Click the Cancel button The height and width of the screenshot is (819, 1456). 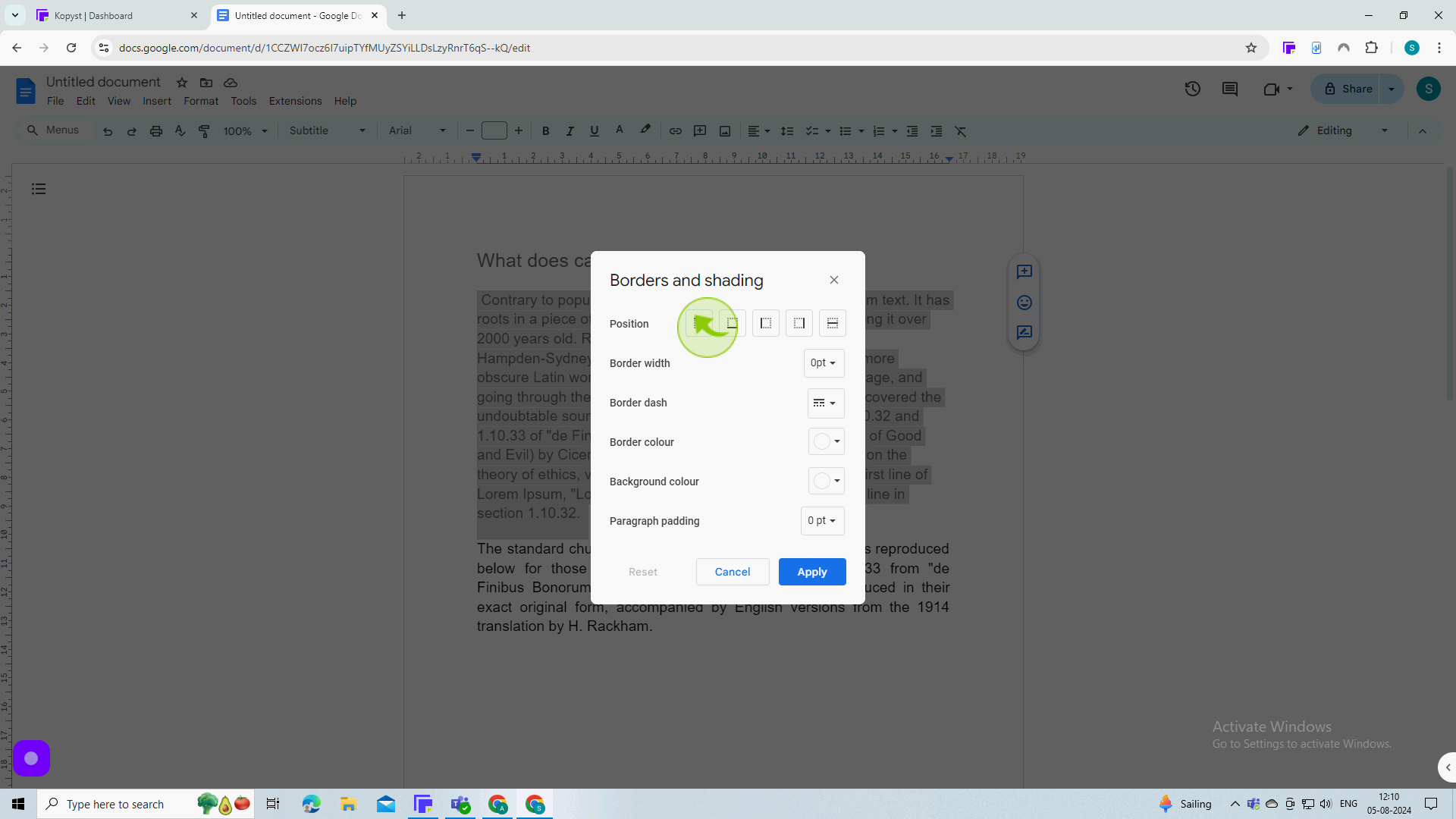tap(733, 571)
